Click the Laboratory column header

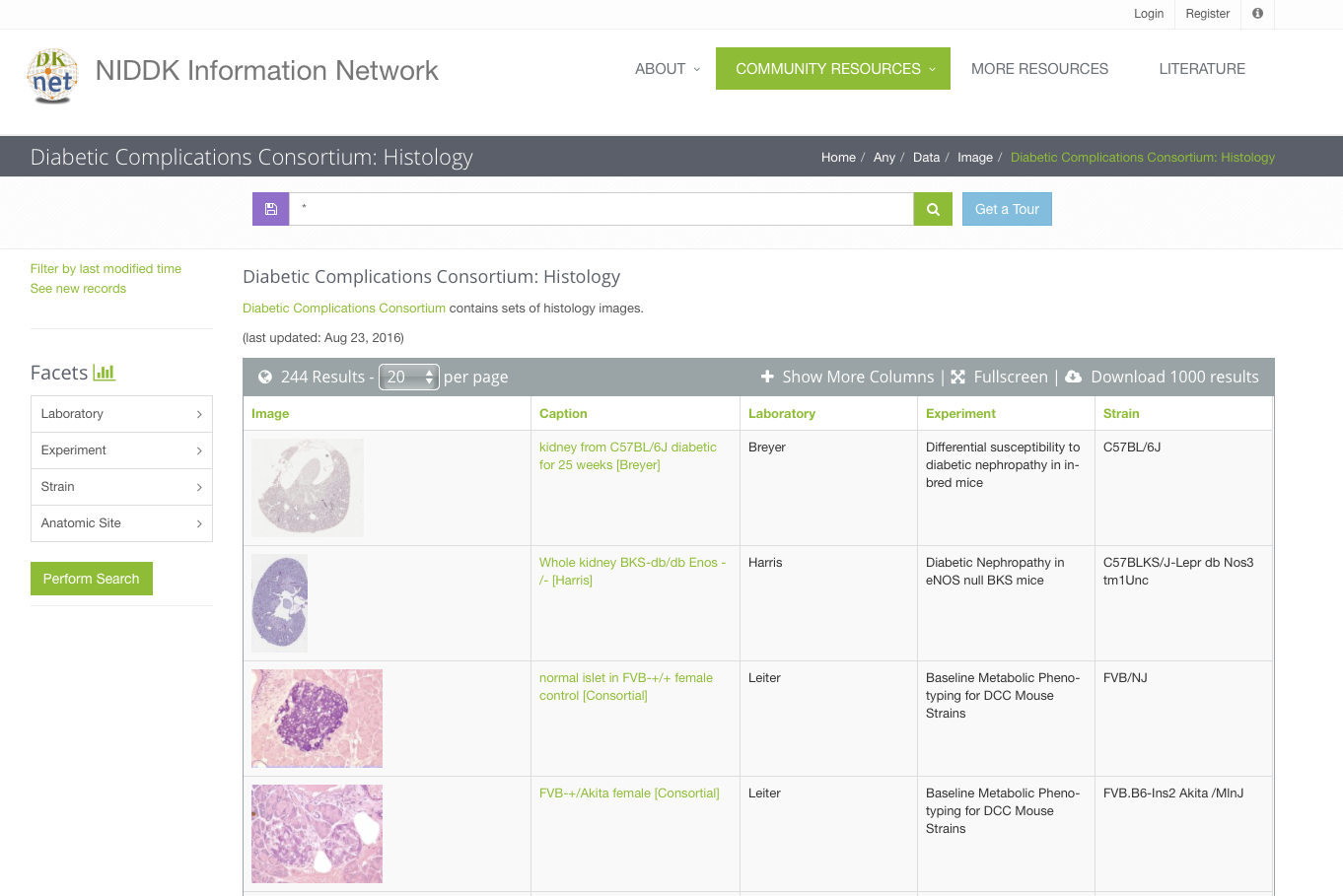tap(782, 414)
